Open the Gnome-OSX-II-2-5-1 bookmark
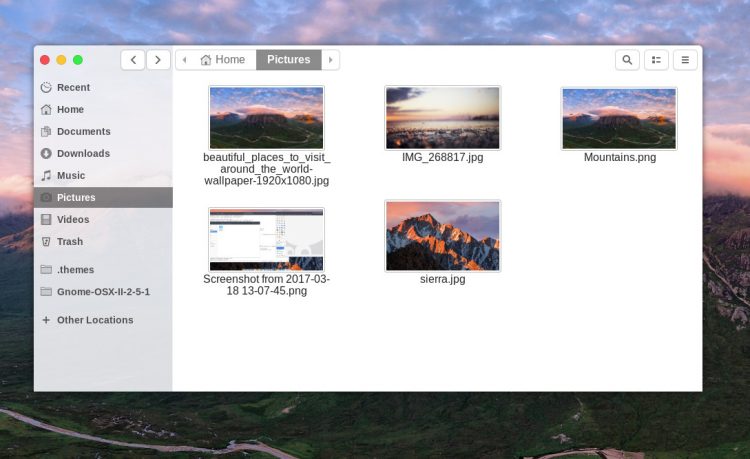Image resolution: width=750 pixels, height=459 pixels. pos(103,292)
